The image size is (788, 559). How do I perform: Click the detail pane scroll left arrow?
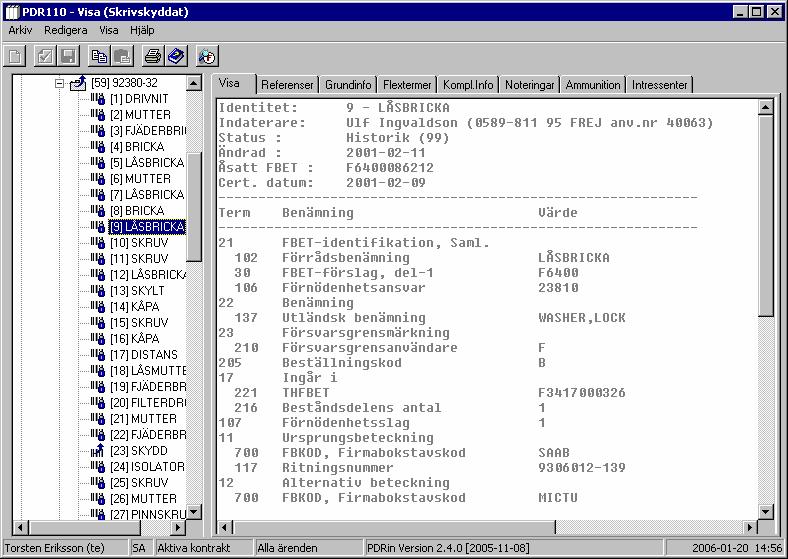pos(224,527)
